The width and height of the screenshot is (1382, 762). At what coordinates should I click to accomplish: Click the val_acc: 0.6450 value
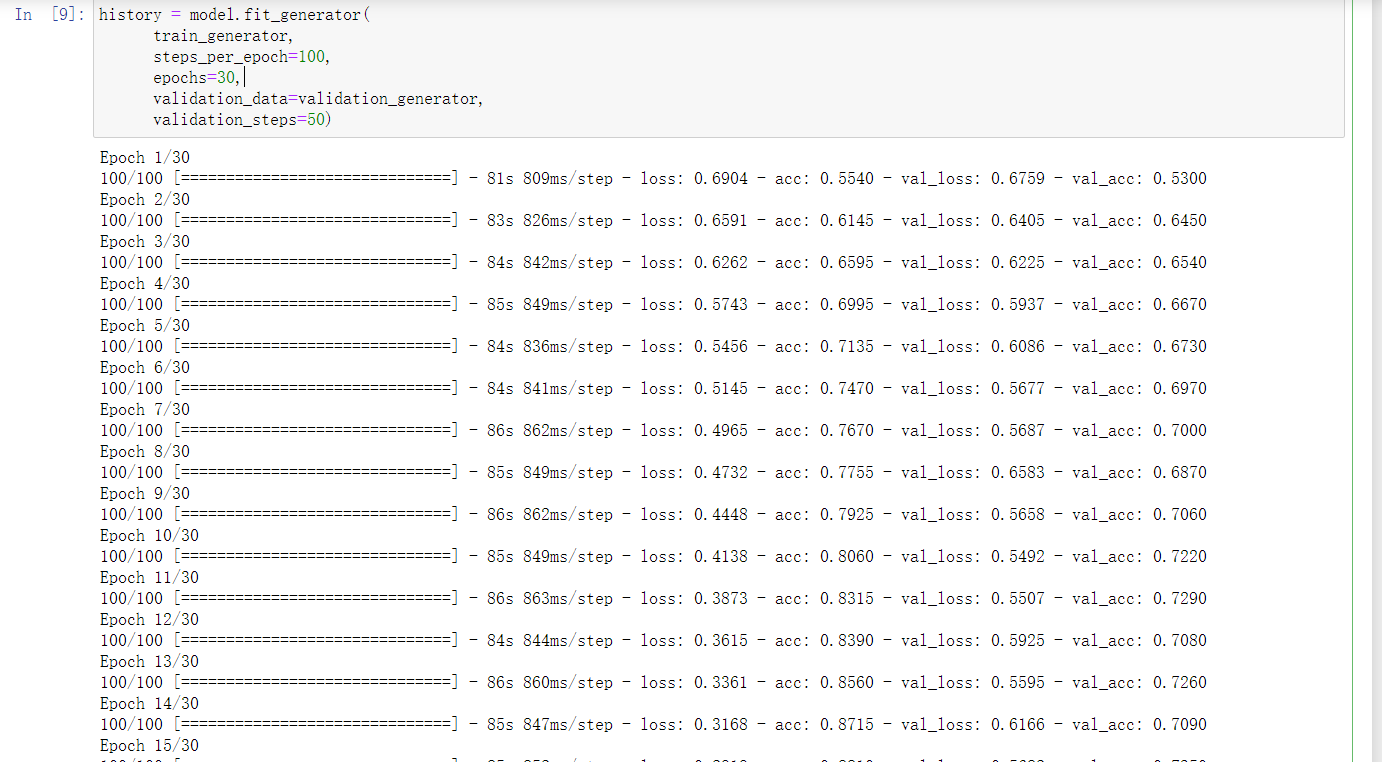[1139, 221]
